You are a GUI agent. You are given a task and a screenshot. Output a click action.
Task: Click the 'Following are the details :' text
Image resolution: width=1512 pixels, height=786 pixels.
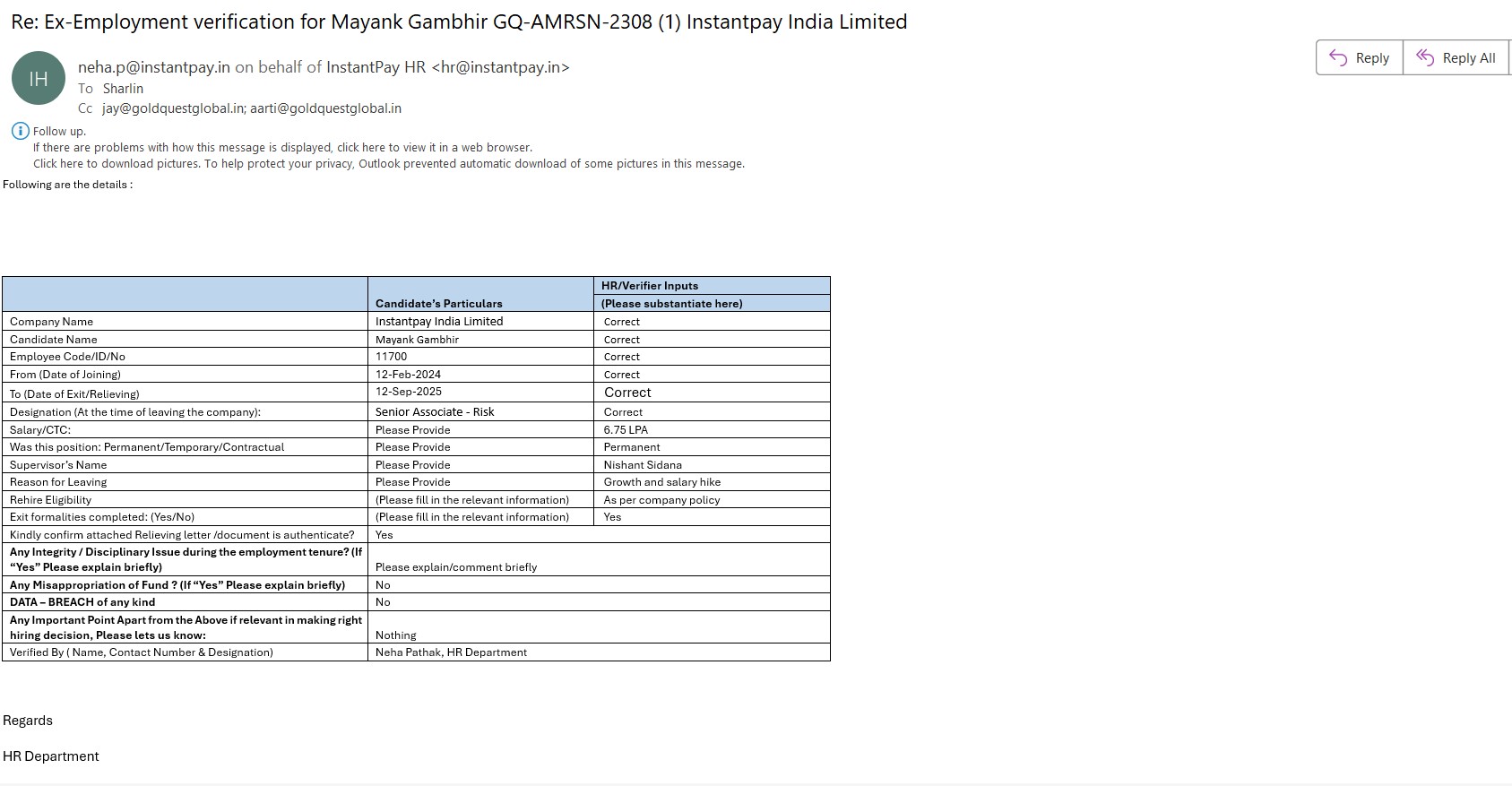tap(68, 185)
